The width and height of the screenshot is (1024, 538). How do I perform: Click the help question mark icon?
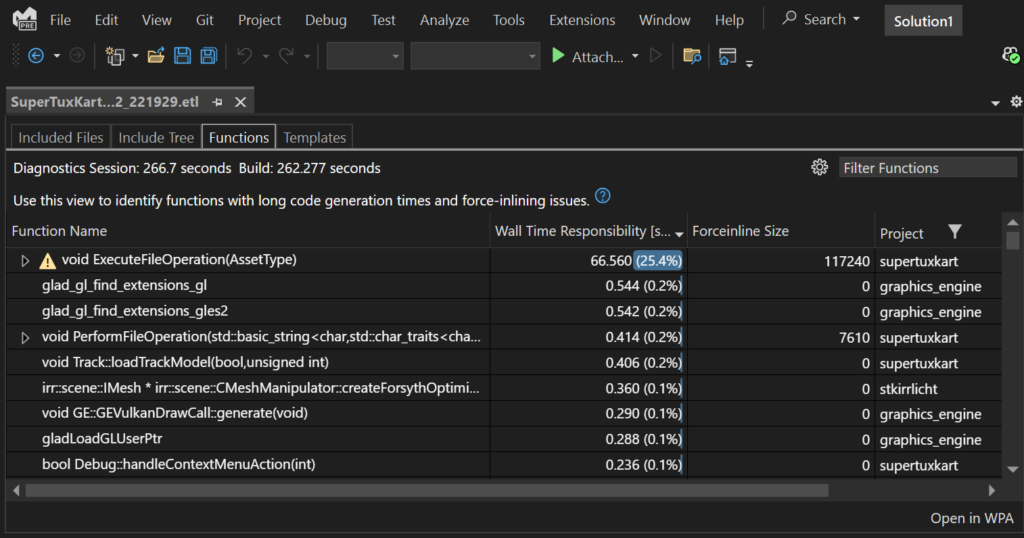point(603,196)
